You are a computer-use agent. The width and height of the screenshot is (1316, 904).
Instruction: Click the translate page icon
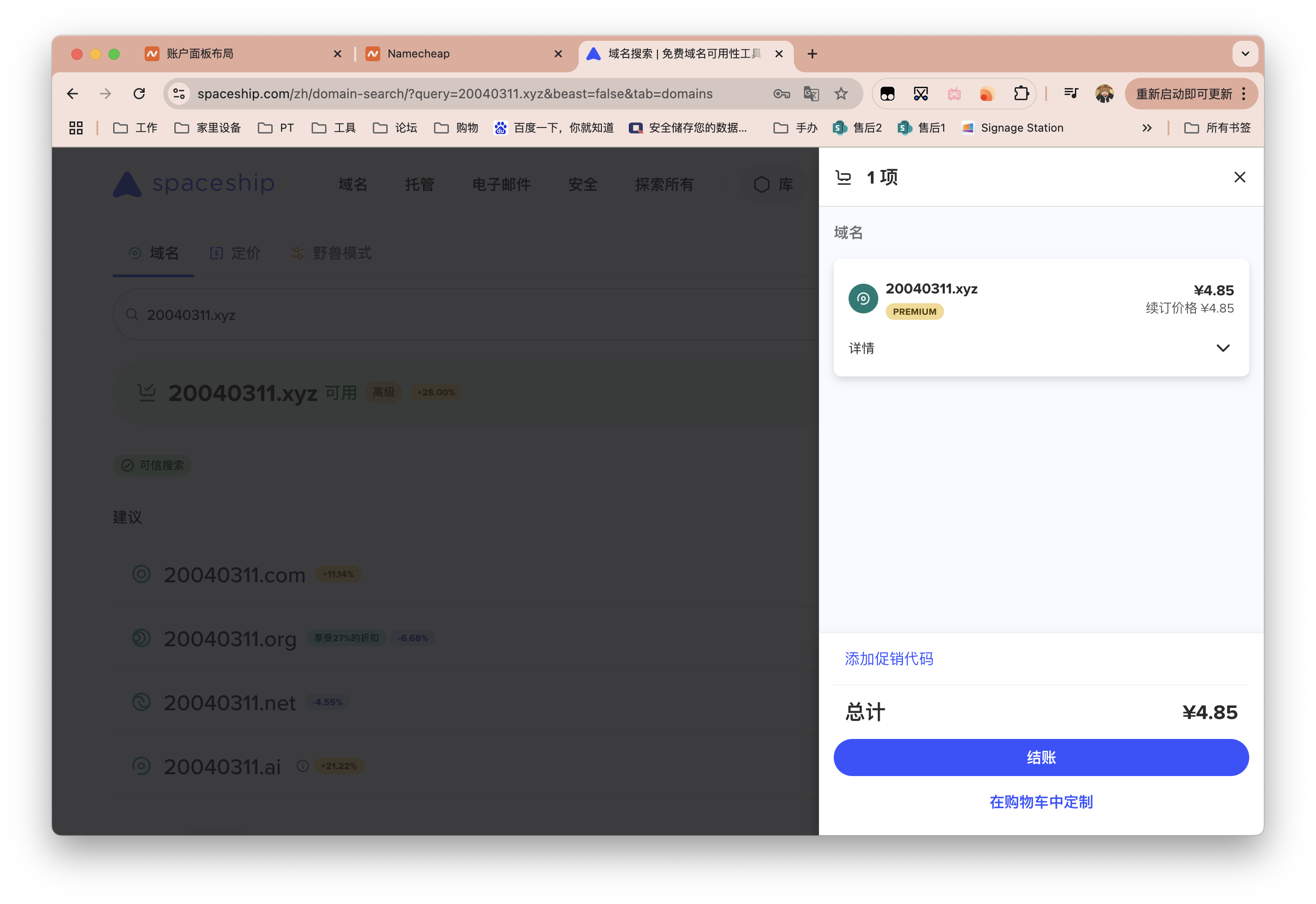pos(811,94)
